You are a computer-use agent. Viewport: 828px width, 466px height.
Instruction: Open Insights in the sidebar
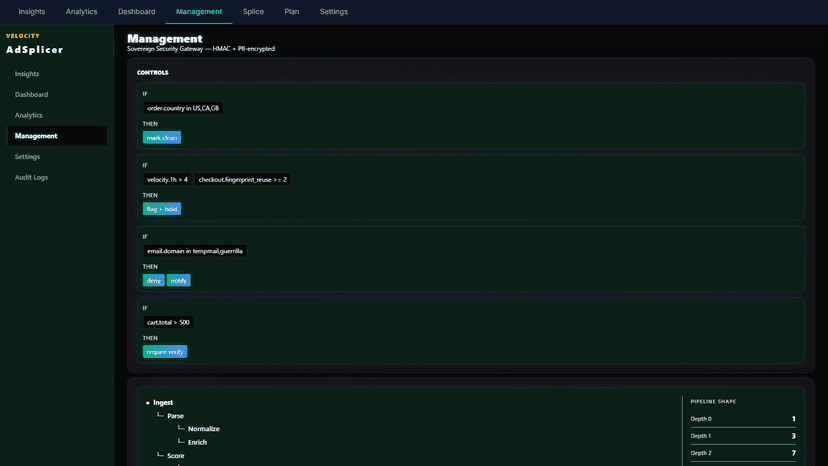coord(57,74)
